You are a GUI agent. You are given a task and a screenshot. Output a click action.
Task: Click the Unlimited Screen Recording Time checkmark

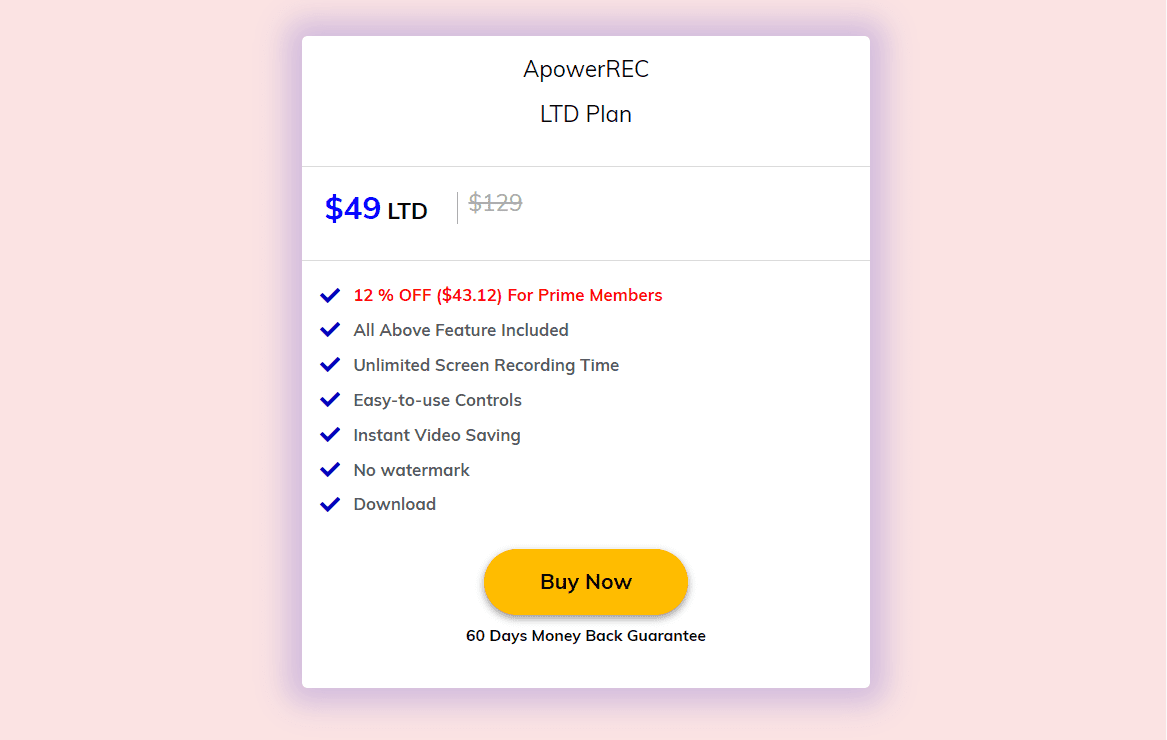point(330,364)
